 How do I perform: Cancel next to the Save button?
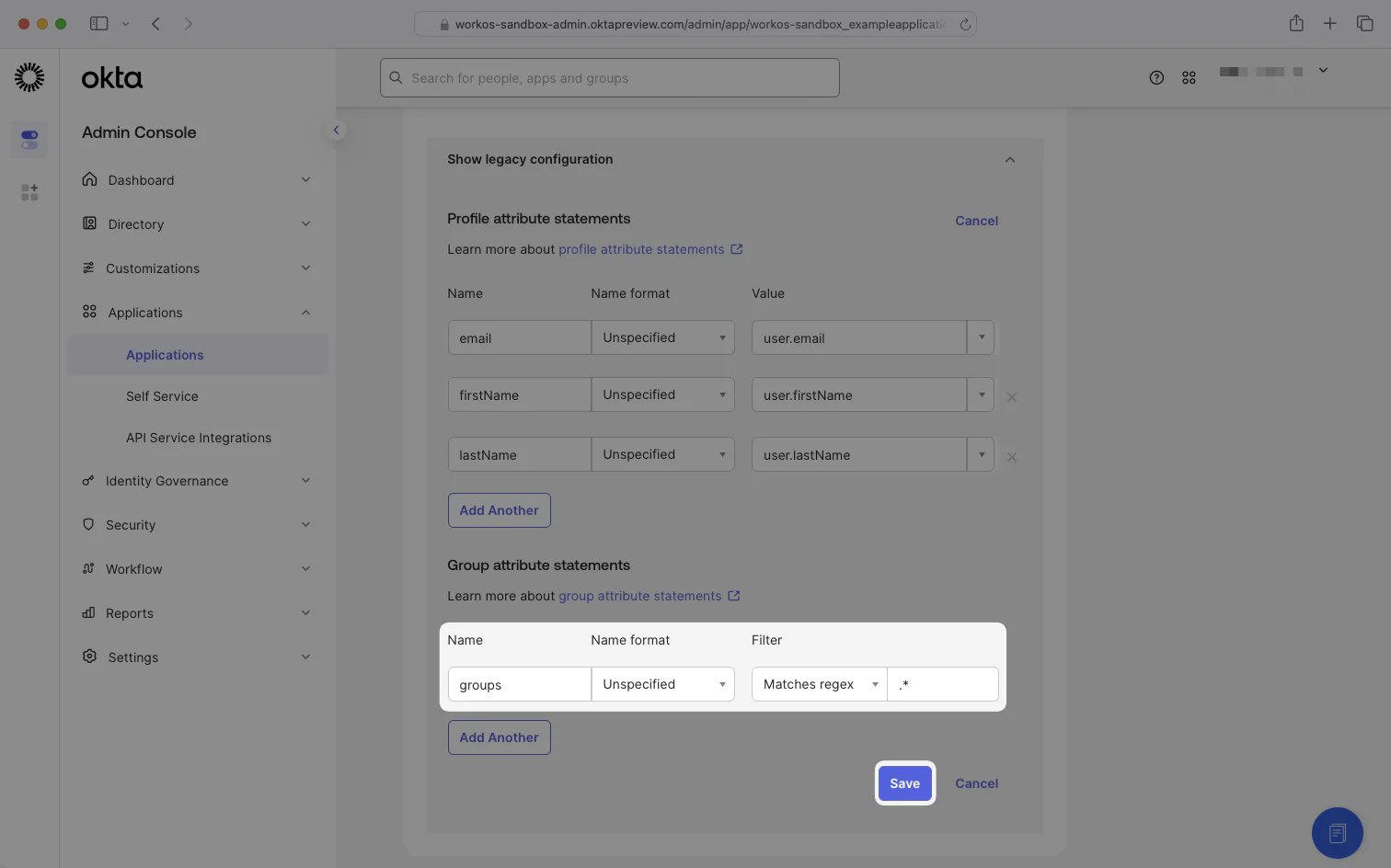[976, 783]
